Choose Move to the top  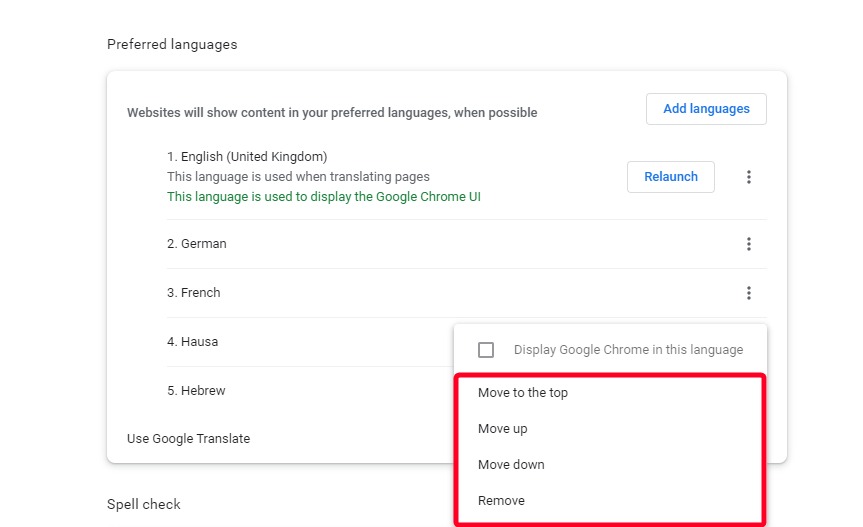[x=523, y=393]
